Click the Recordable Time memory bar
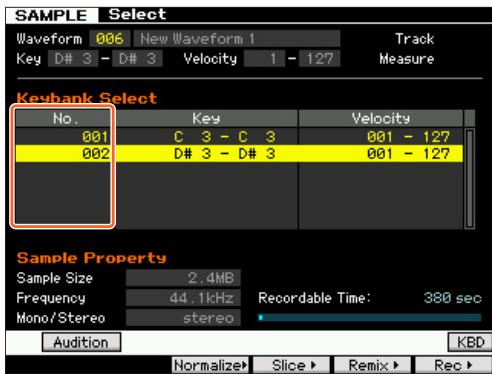Viewport: 492px width, 374px height. (370, 317)
